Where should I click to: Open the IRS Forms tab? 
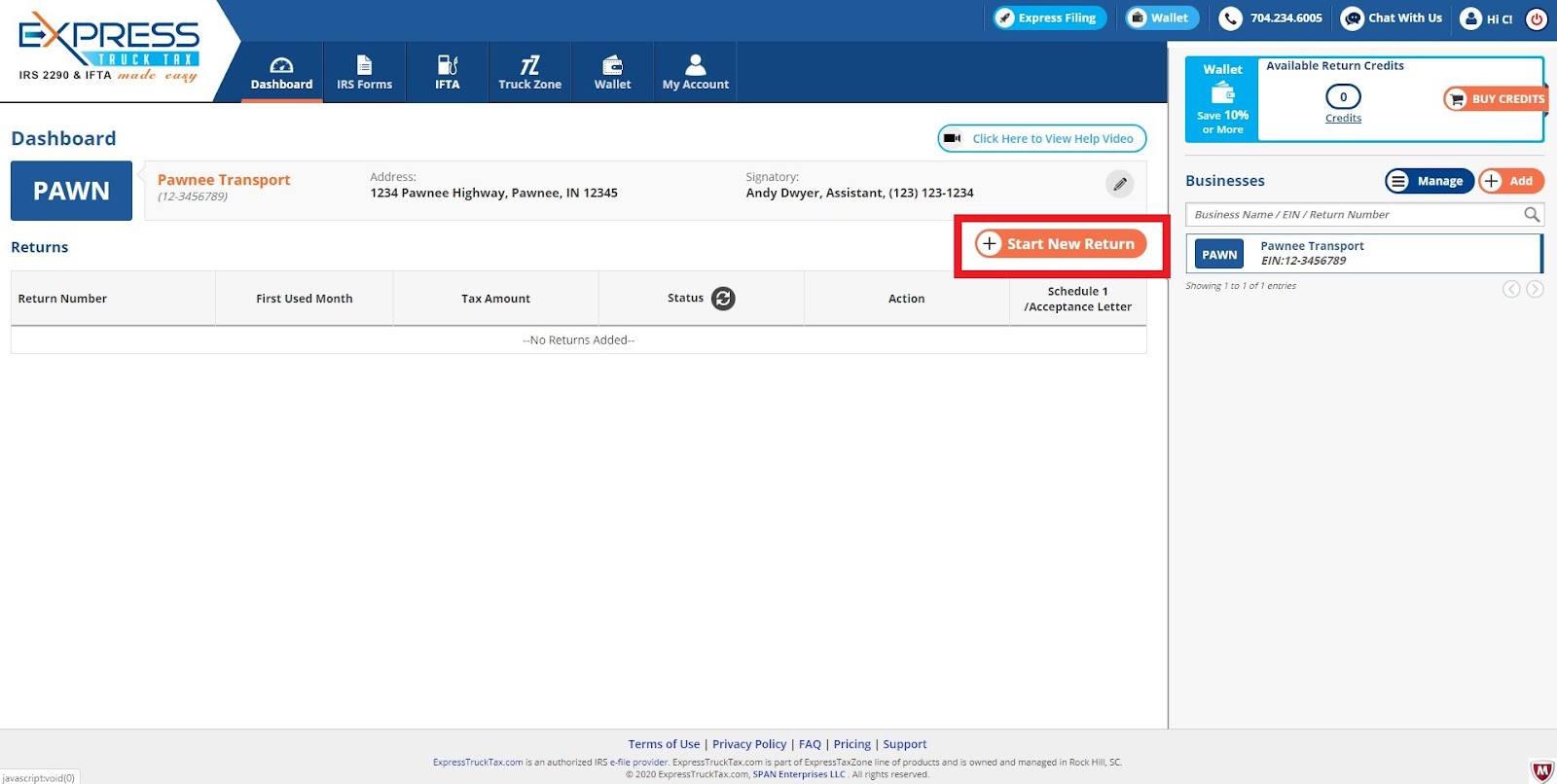click(364, 73)
